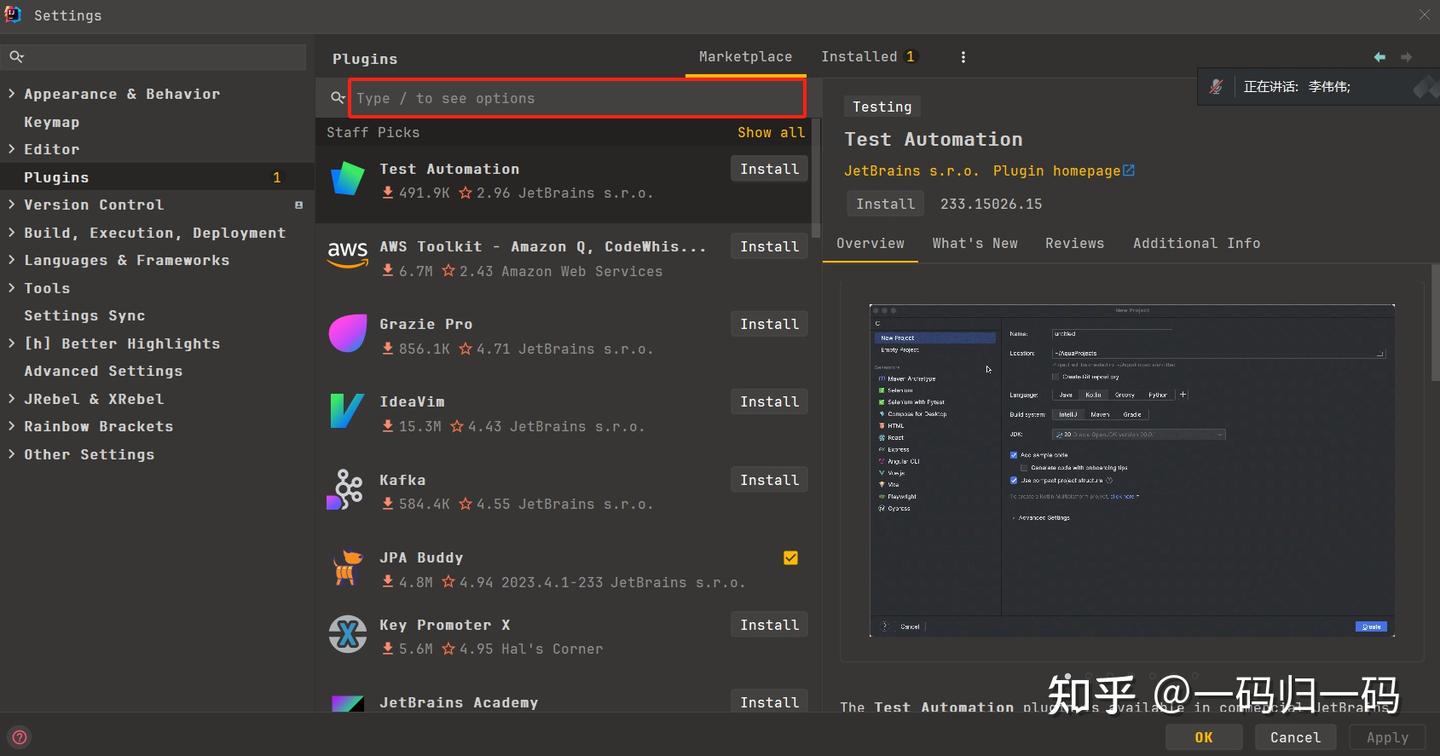
Task: Expand Languages & Frameworks node
Action: [x=11, y=260]
